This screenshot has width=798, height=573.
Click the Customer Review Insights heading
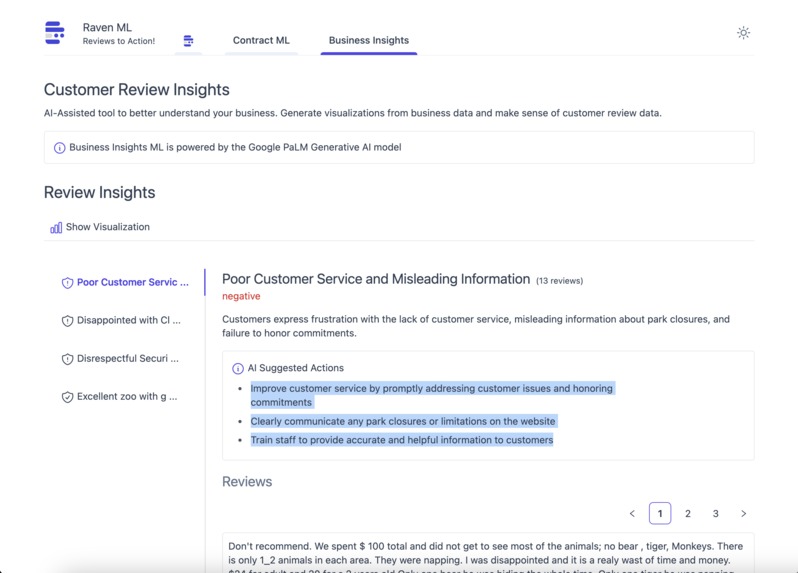(x=136, y=90)
